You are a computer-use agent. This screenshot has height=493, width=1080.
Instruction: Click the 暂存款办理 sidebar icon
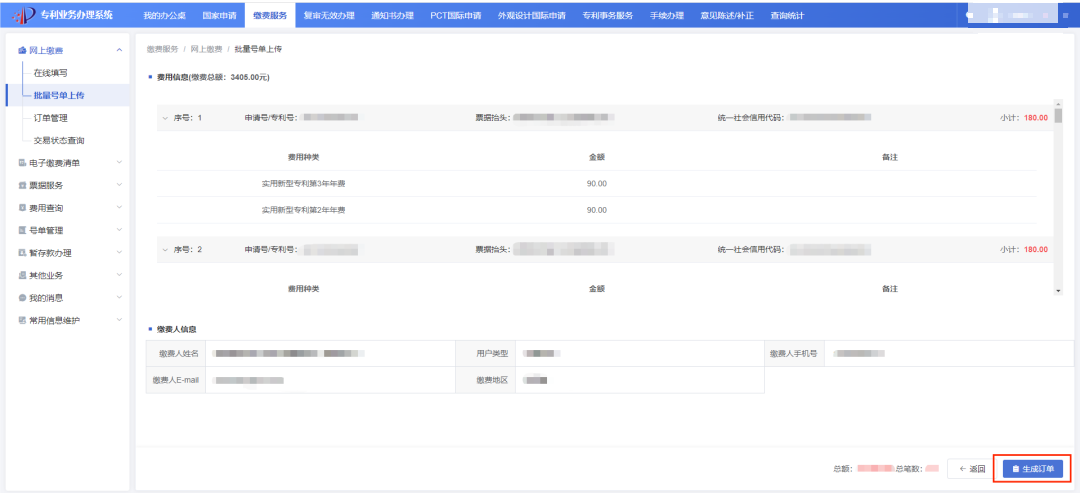(22, 253)
